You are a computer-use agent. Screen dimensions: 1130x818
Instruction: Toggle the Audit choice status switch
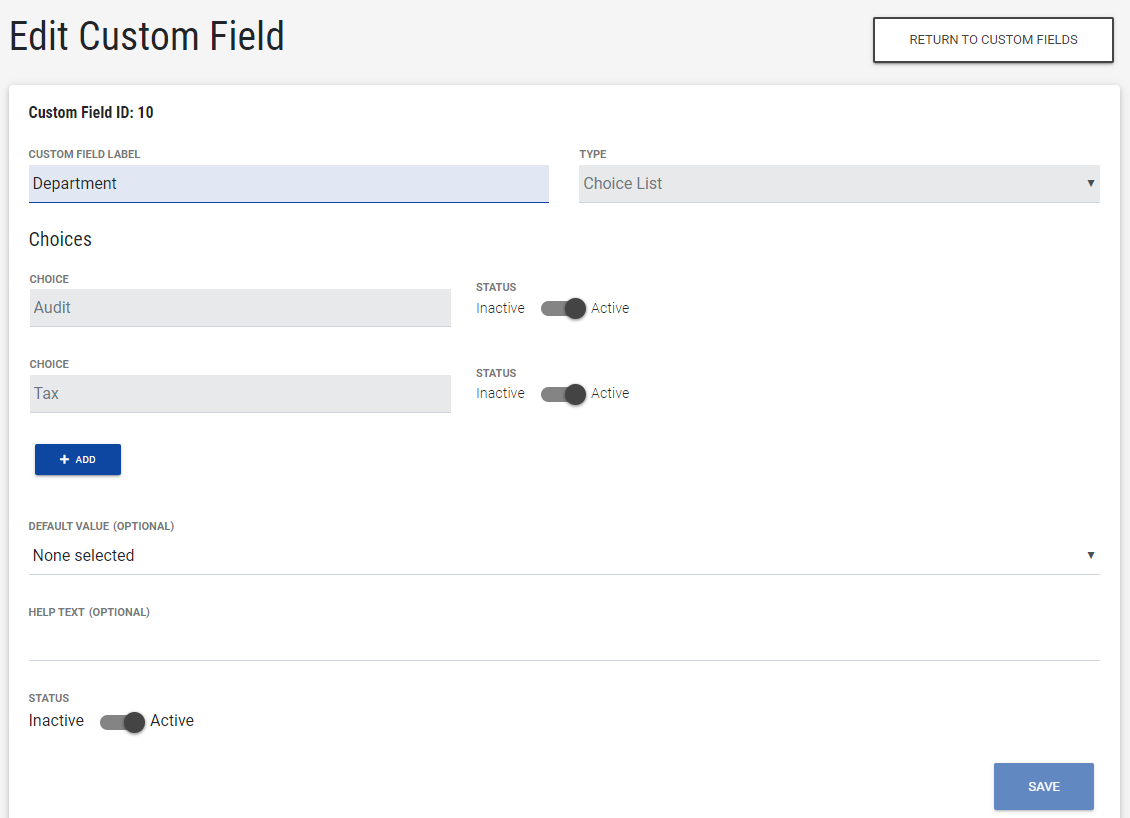[563, 309]
